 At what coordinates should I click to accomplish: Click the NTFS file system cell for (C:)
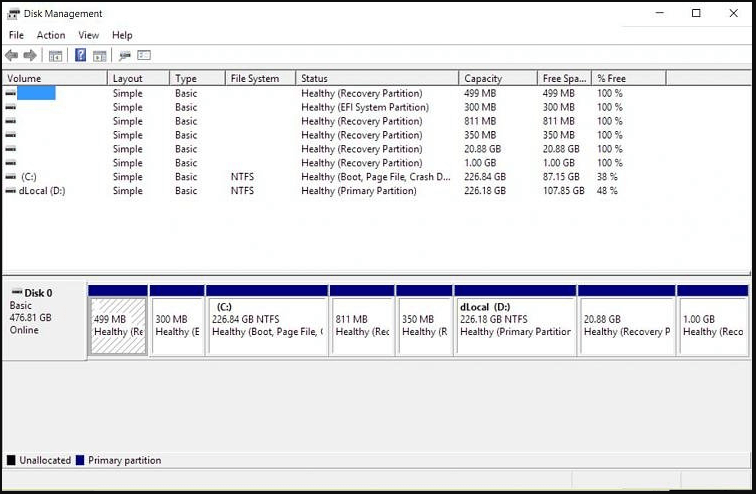pos(242,177)
